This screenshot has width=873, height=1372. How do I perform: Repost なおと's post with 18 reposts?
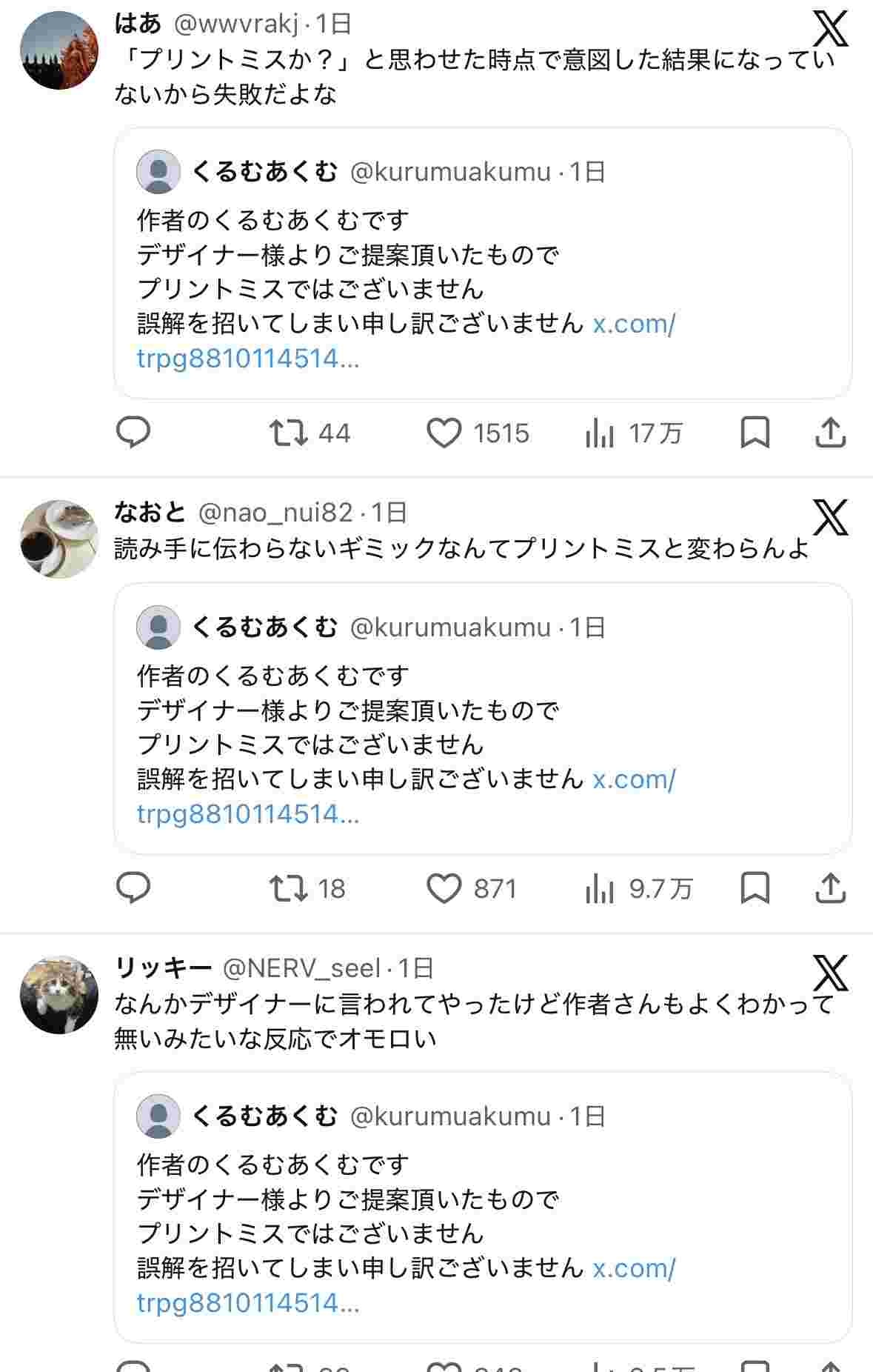(x=288, y=888)
